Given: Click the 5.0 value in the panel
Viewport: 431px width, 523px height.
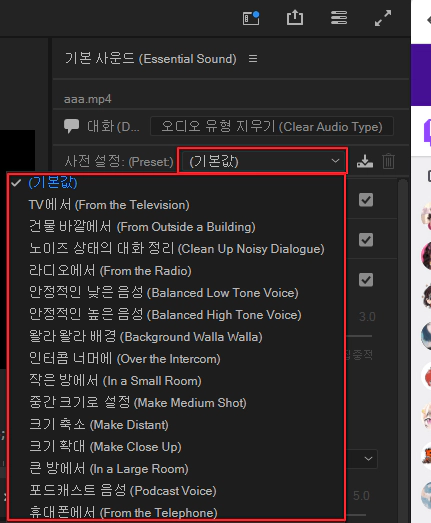Looking at the screenshot, I should point(361,496).
